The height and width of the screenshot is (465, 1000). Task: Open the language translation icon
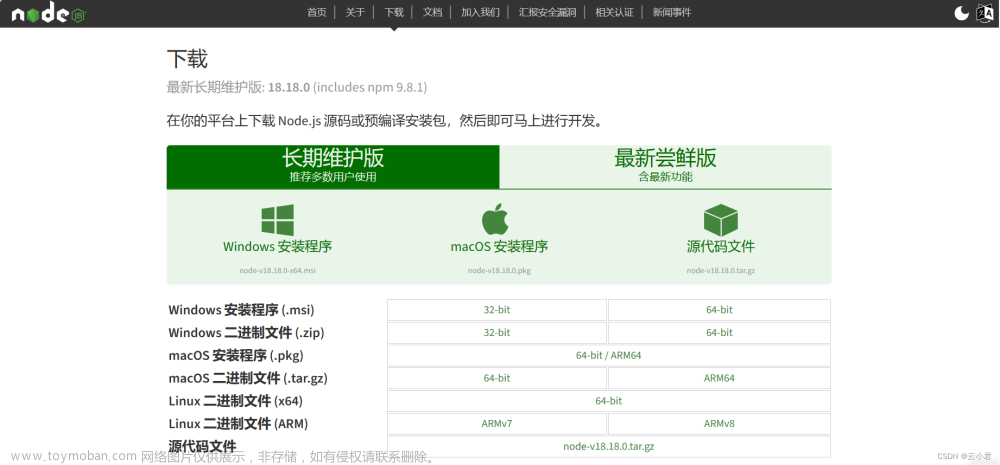[985, 13]
